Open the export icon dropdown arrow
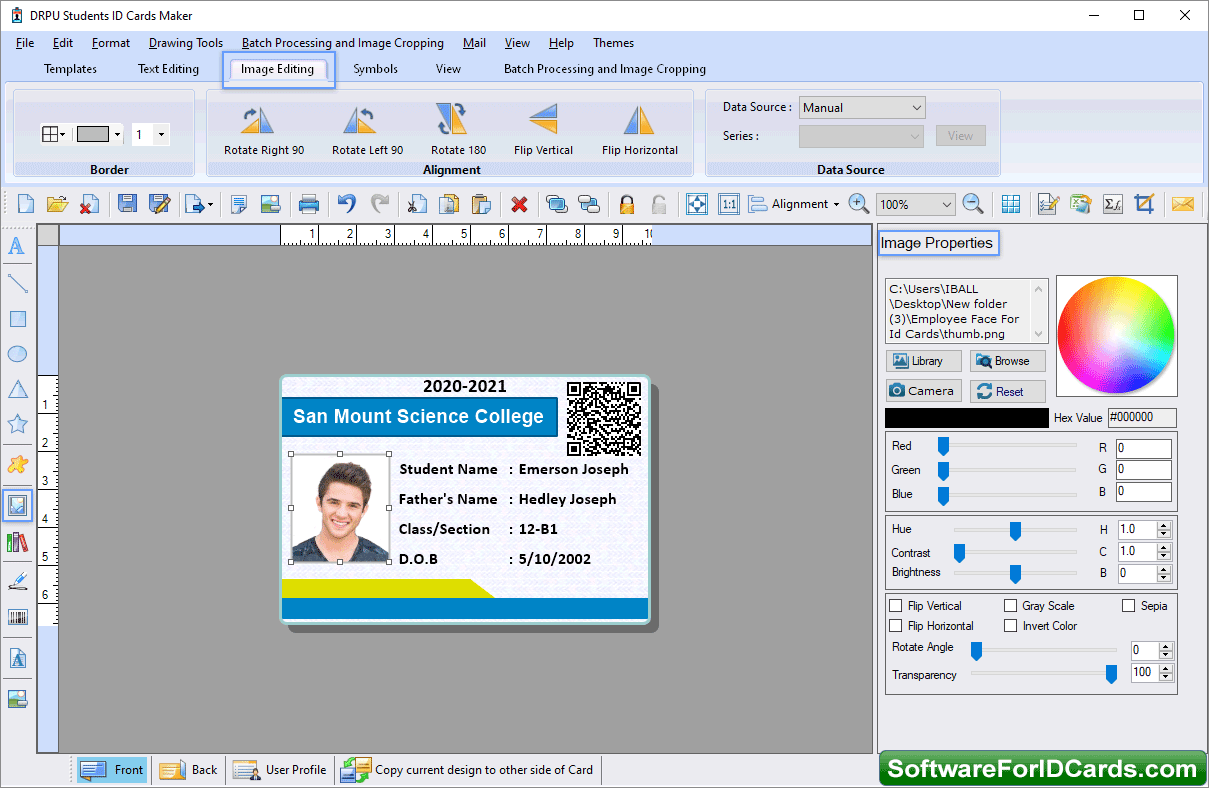 (x=210, y=205)
